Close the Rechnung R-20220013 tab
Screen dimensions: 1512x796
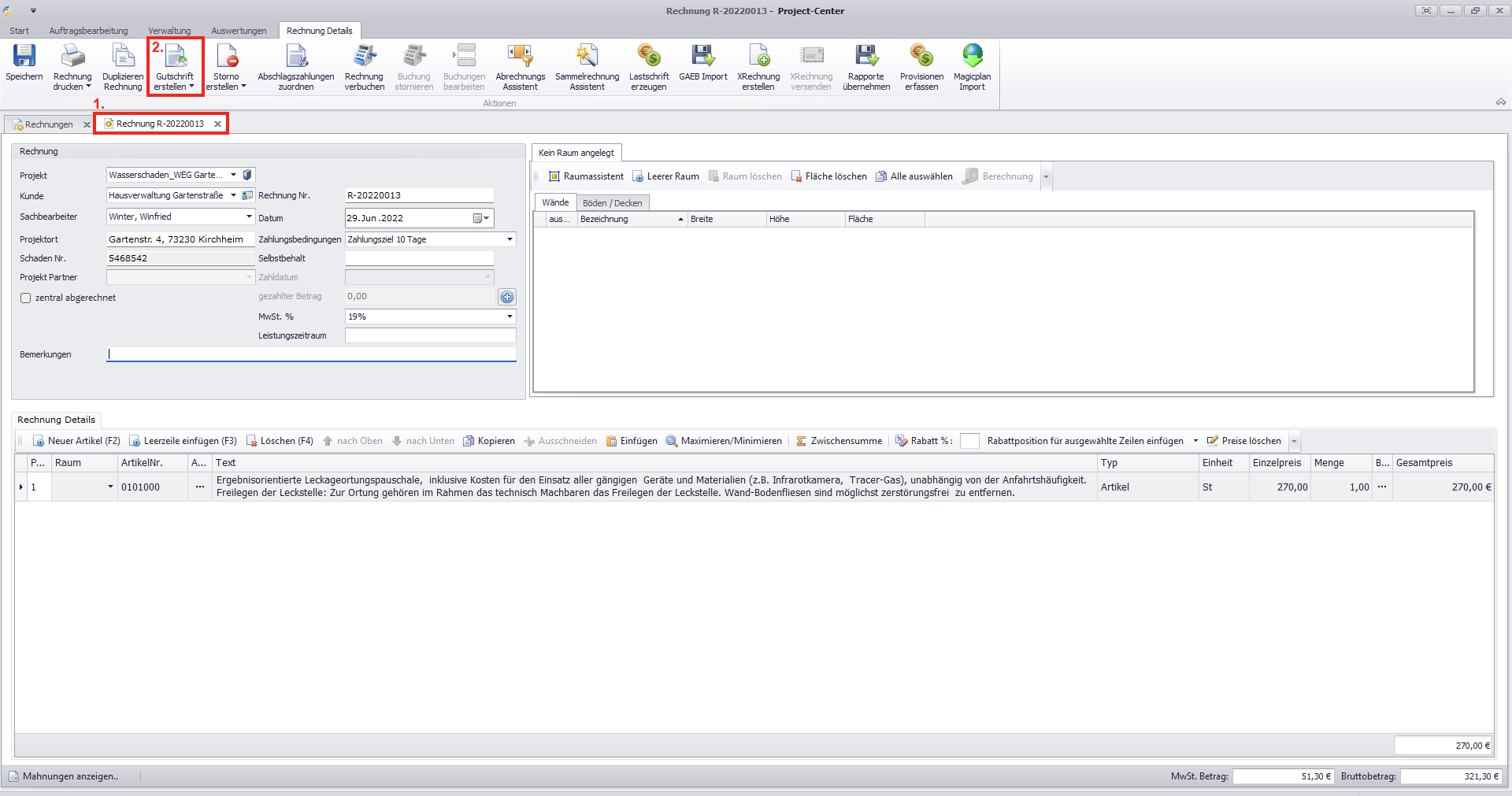[x=217, y=124]
